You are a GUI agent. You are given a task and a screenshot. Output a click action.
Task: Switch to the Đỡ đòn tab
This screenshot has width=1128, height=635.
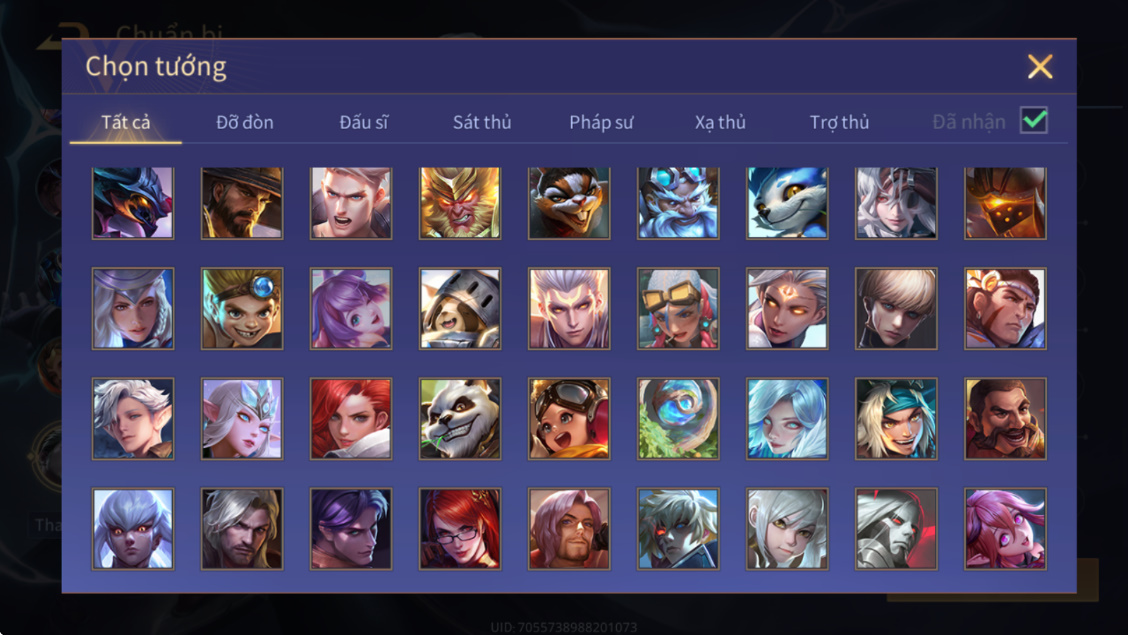coord(245,122)
